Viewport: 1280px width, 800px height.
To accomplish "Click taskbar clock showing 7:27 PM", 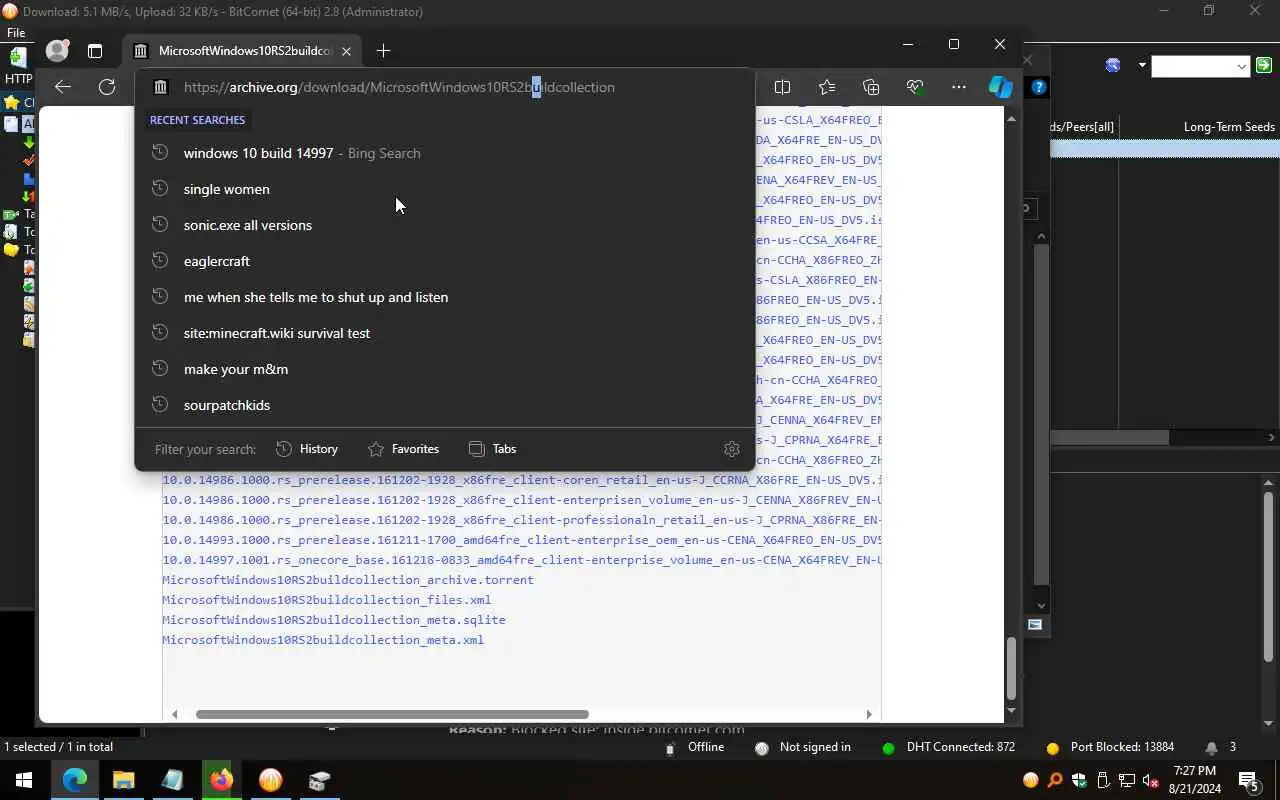I will 1194,780.
